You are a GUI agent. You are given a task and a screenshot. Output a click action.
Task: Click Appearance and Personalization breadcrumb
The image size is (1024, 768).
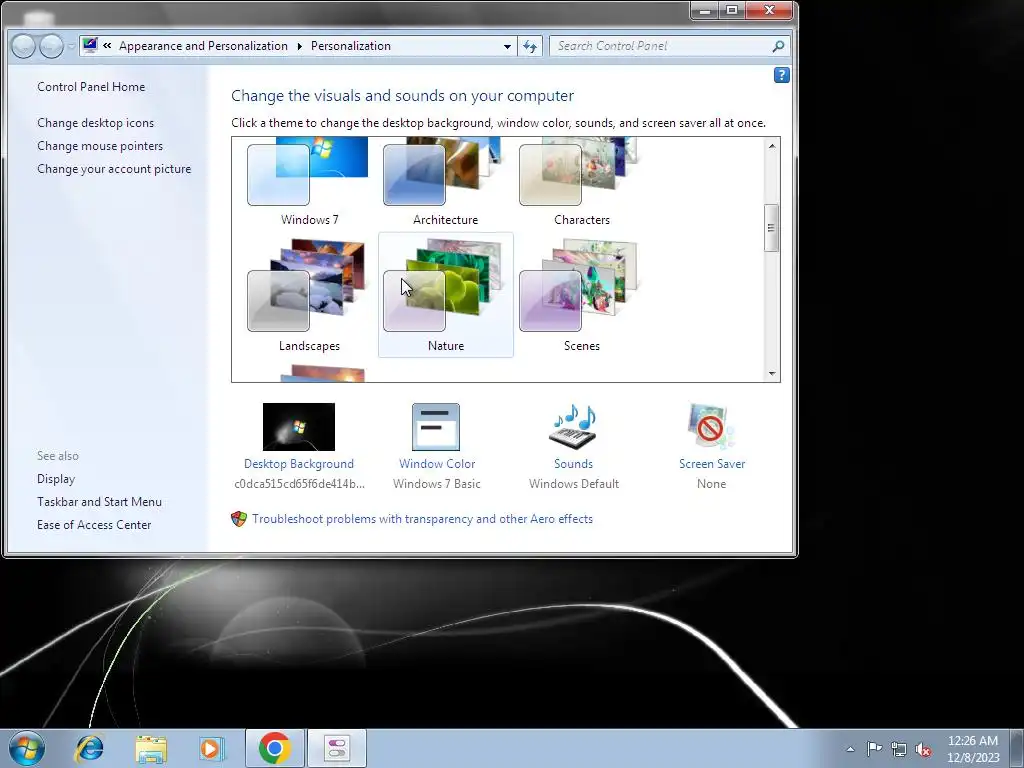coord(203,46)
